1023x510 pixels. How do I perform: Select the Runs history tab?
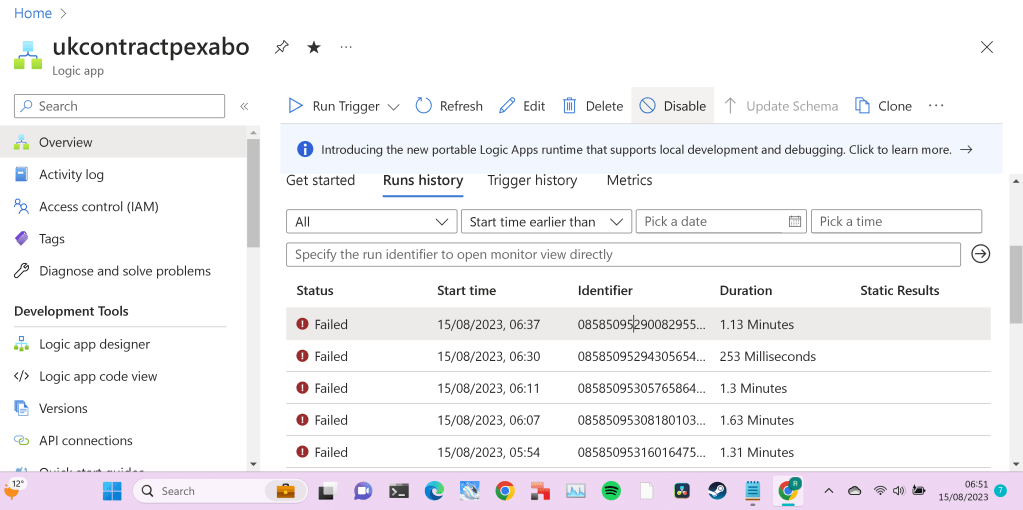tap(423, 180)
